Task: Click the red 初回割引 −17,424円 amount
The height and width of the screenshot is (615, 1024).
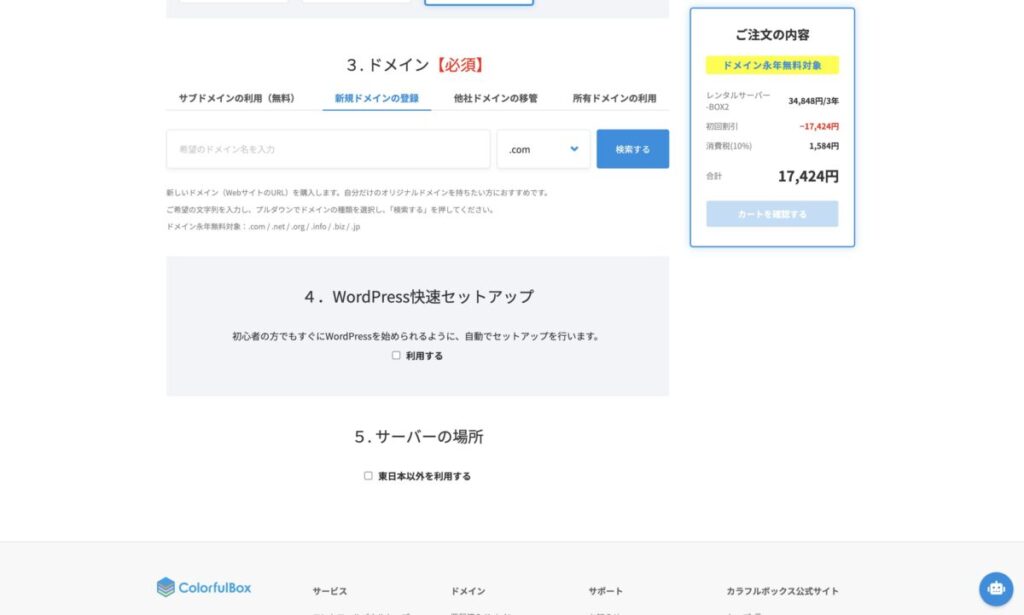Action: [818, 127]
